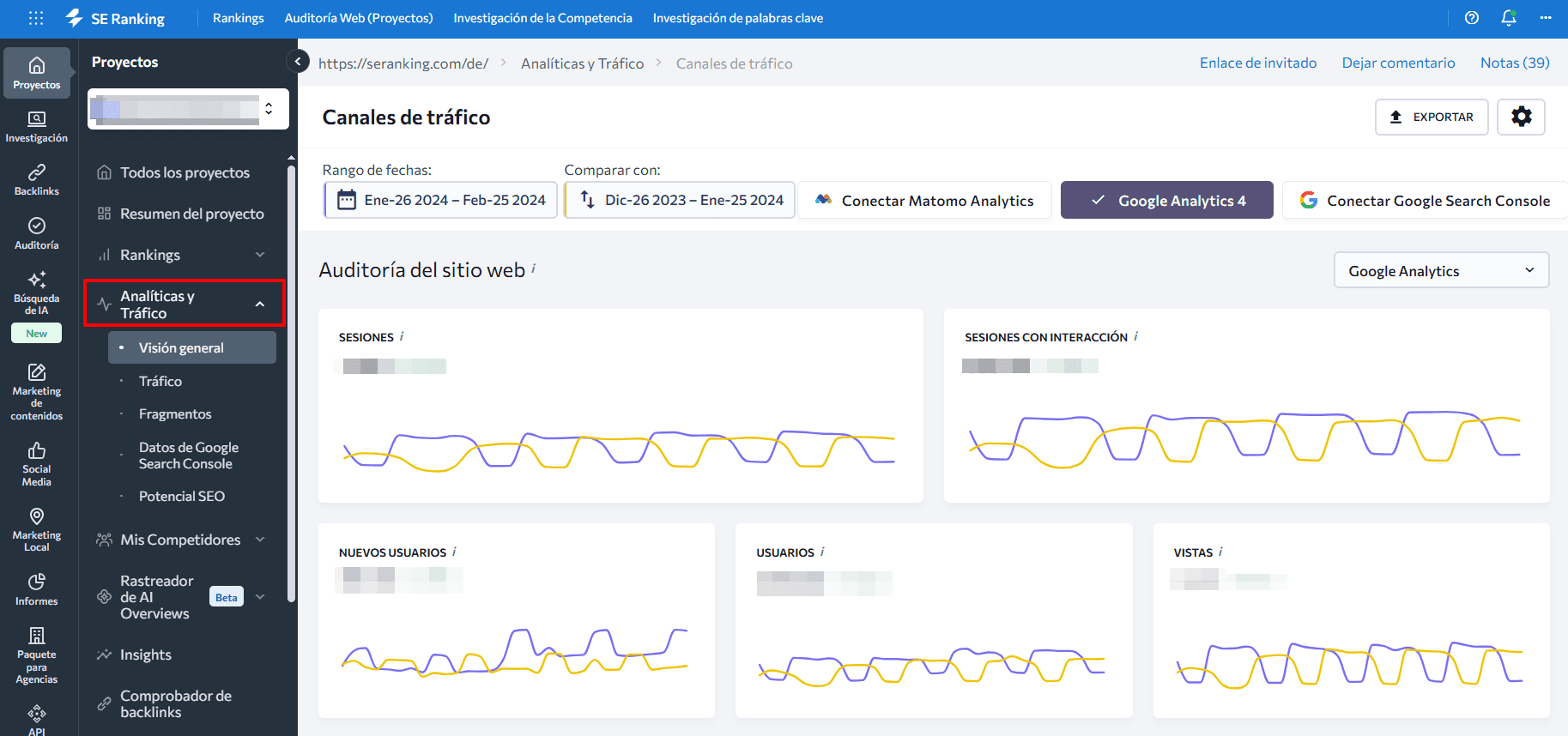Click Conectar Google Search Console button

click(1425, 201)
